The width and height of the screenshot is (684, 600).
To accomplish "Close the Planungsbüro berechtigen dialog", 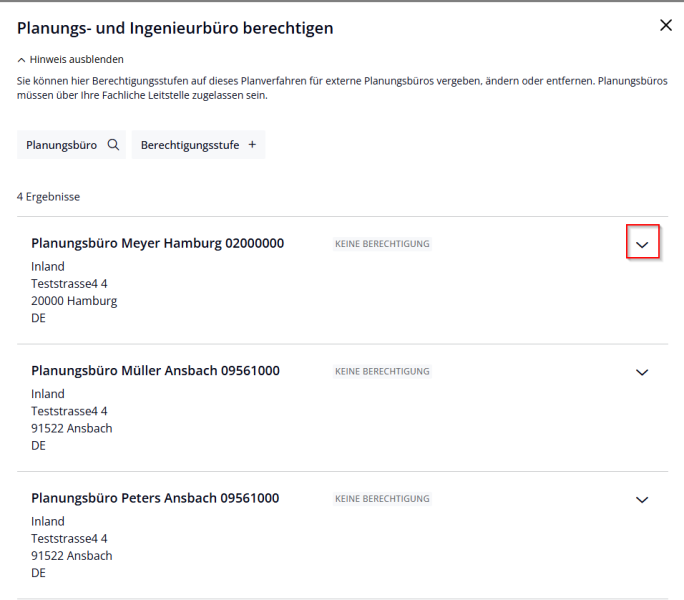I will click(666, 26).
